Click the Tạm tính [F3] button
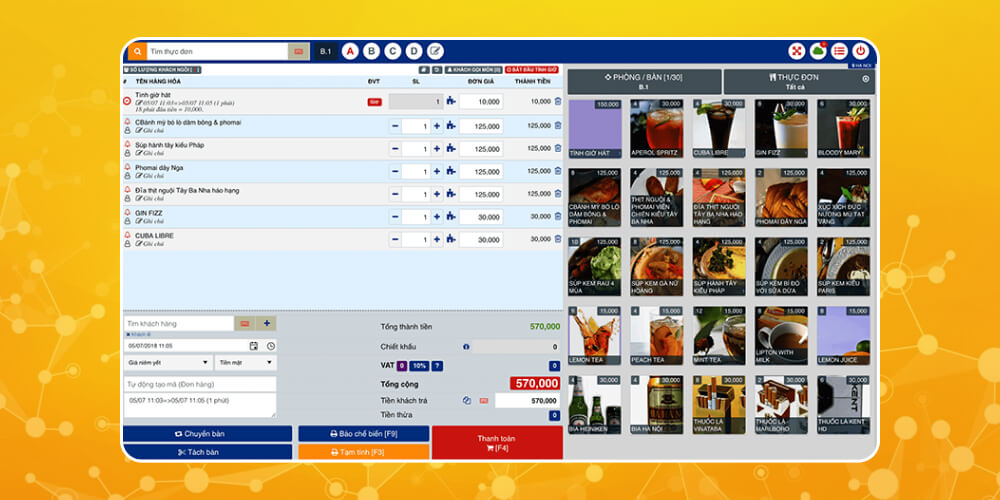The image size is (1000, 500). click(x=364, y=452)
